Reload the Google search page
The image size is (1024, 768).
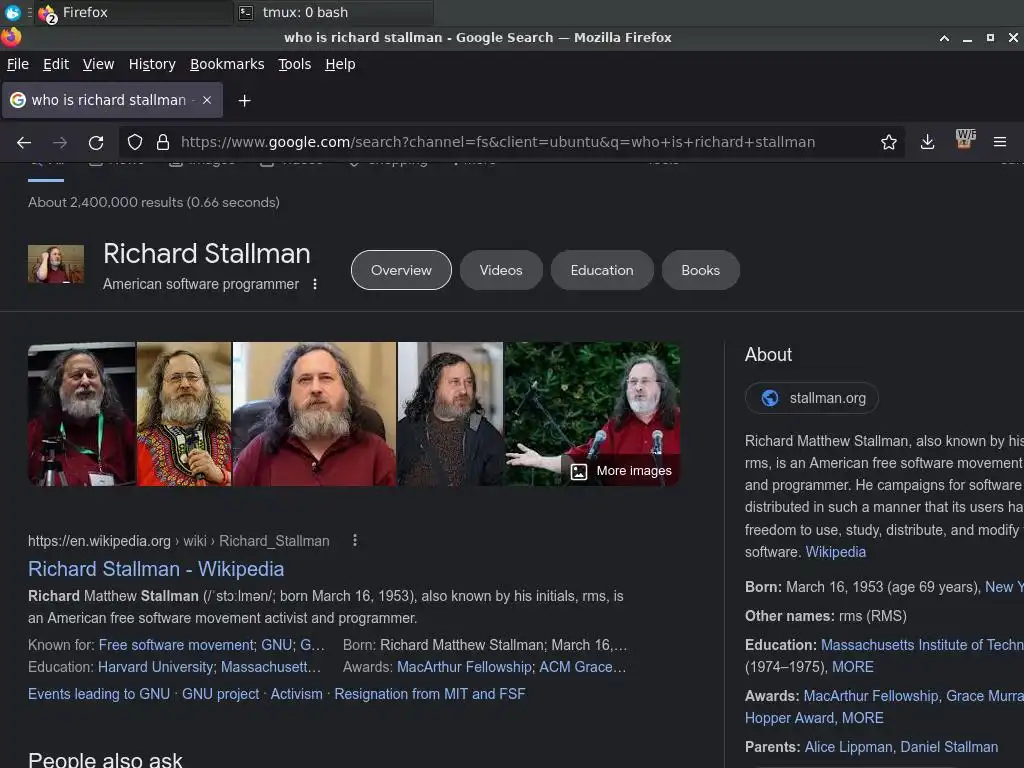[96, 142]
